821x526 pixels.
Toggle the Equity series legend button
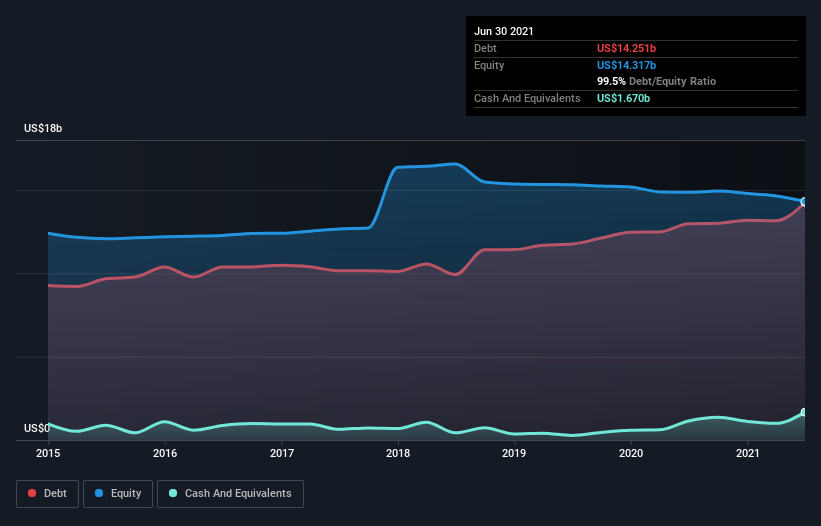[118, 494]
